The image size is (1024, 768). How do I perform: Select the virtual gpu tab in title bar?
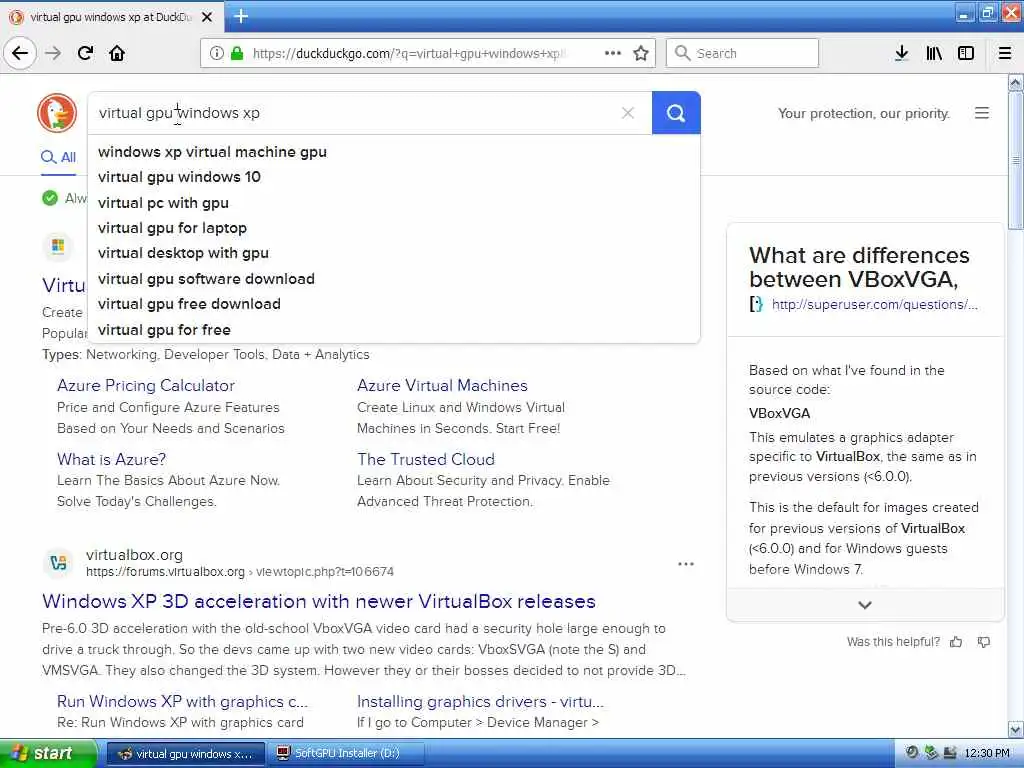(112, 17)
